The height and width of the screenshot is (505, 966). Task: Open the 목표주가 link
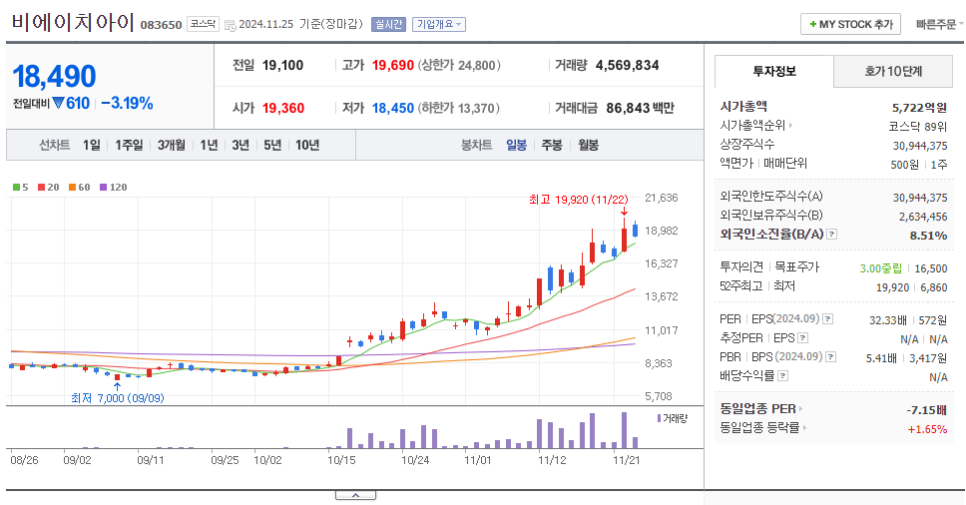pos(797,267)
